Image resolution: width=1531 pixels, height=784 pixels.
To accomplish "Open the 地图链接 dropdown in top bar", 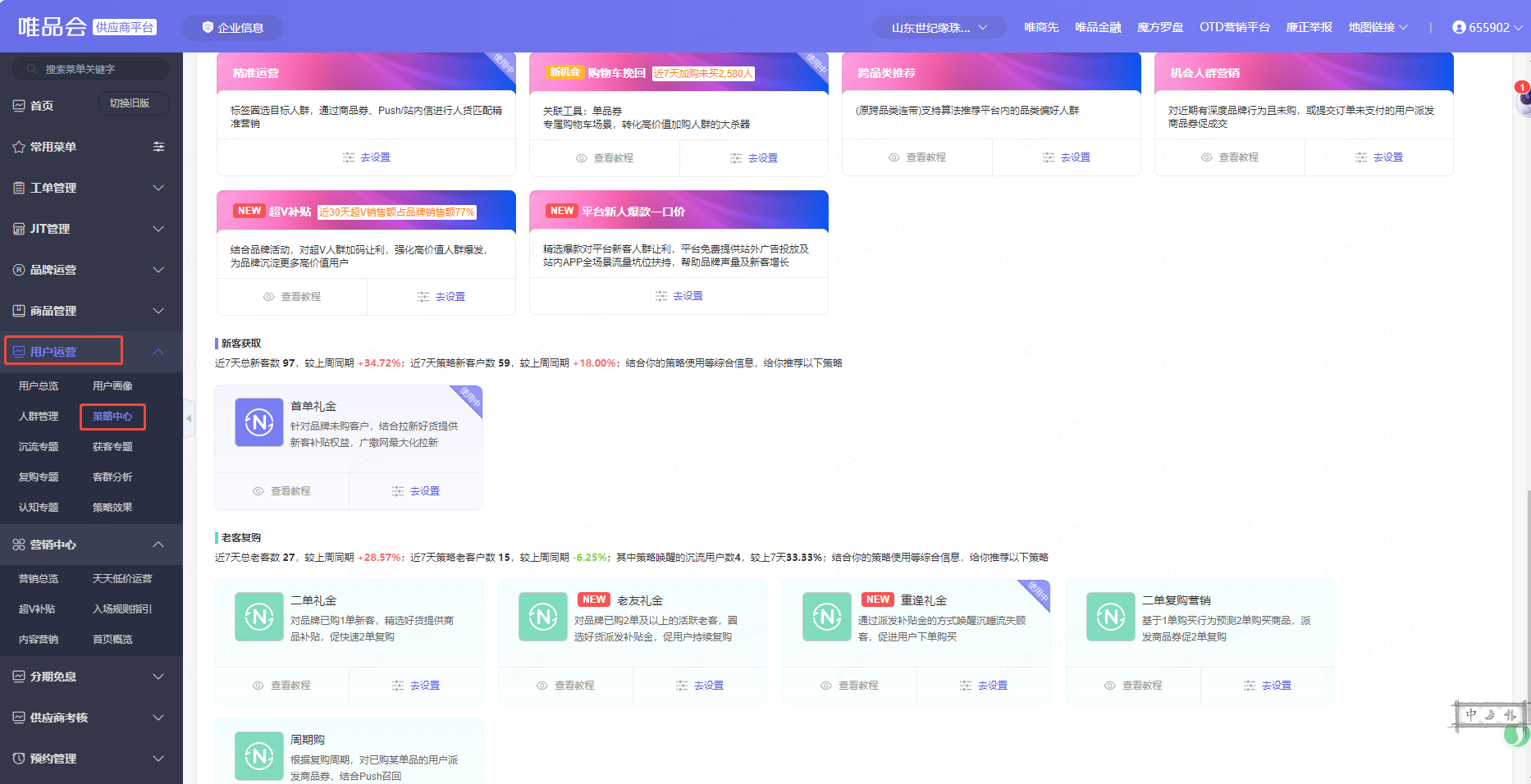I will point(1378,27).
